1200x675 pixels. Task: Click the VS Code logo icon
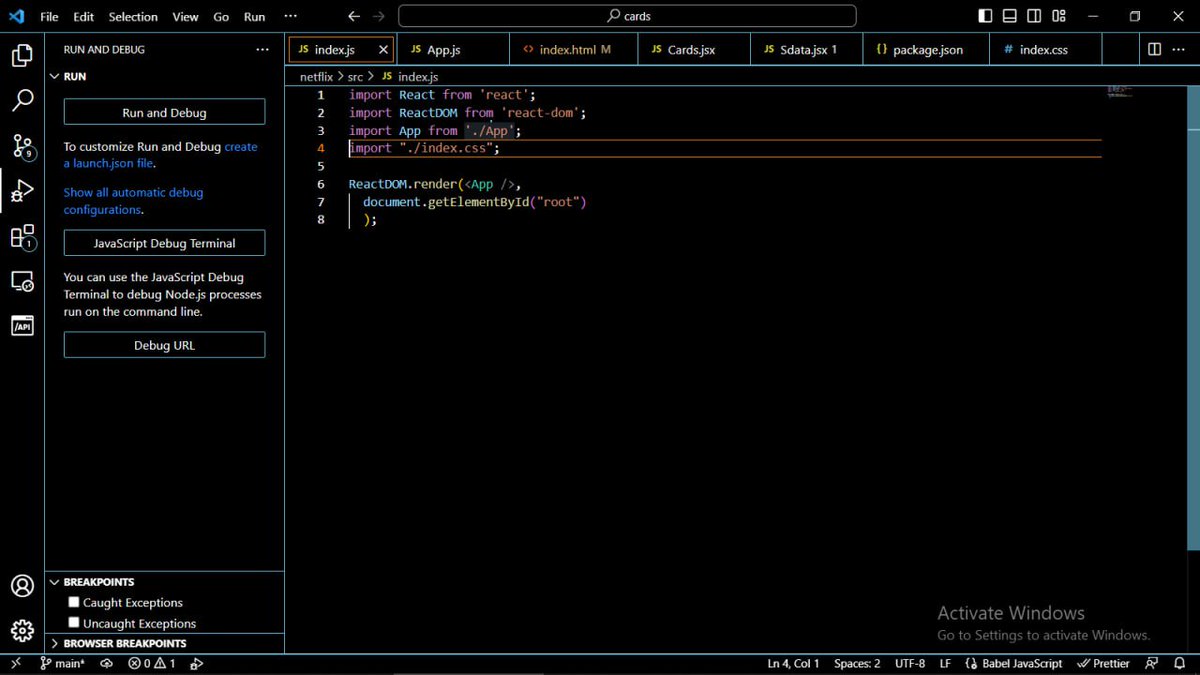click(x=16, y=16)
